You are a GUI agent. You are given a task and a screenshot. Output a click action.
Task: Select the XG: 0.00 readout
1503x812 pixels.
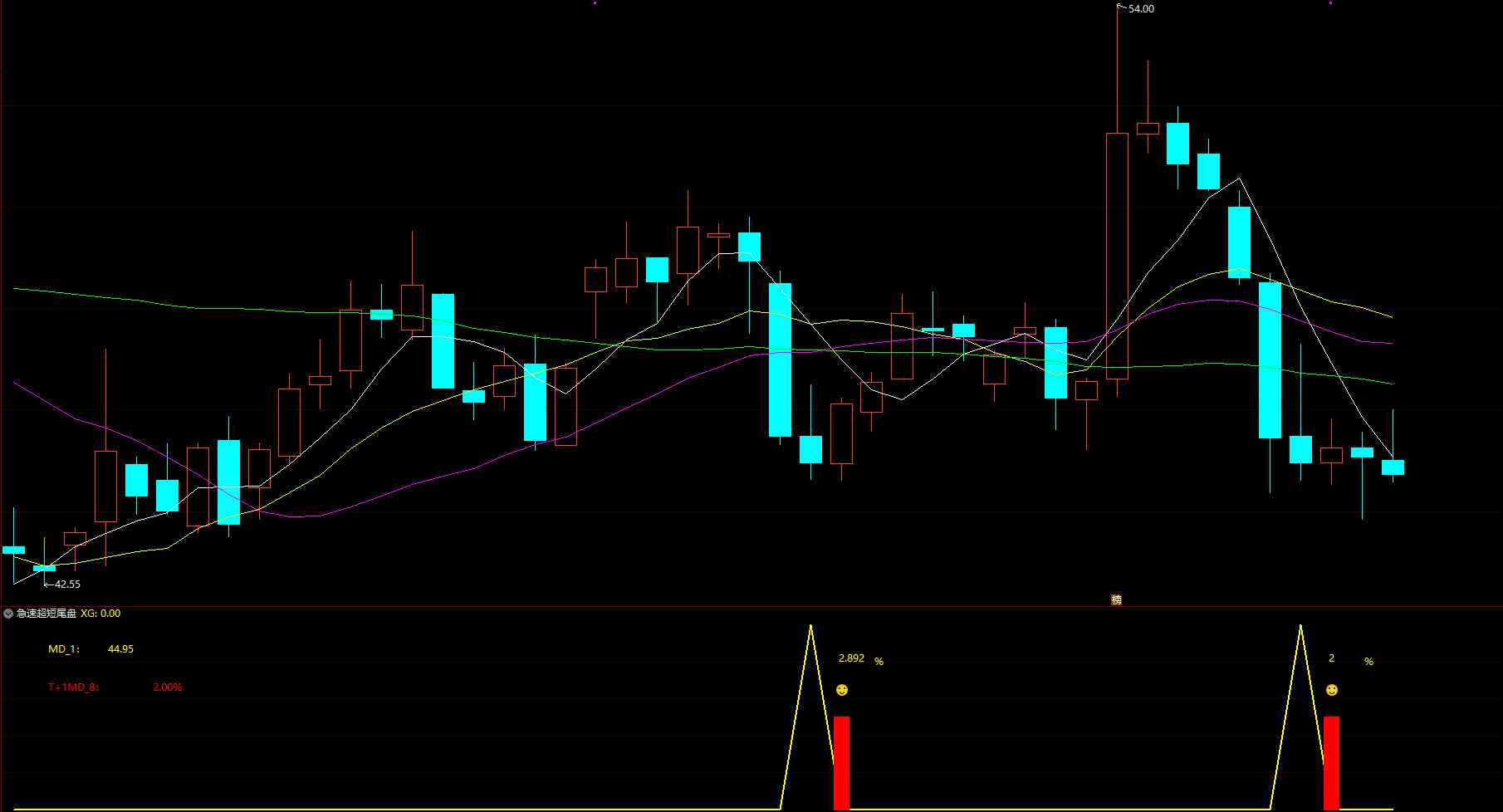100,614
